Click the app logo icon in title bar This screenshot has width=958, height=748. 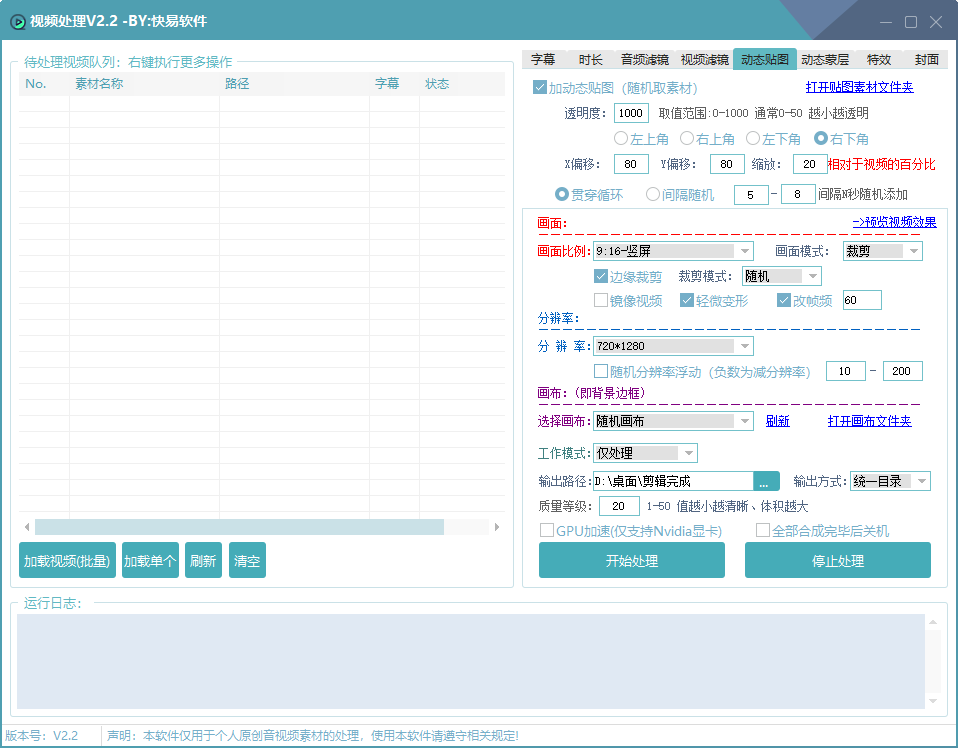[x=18, y=22]
